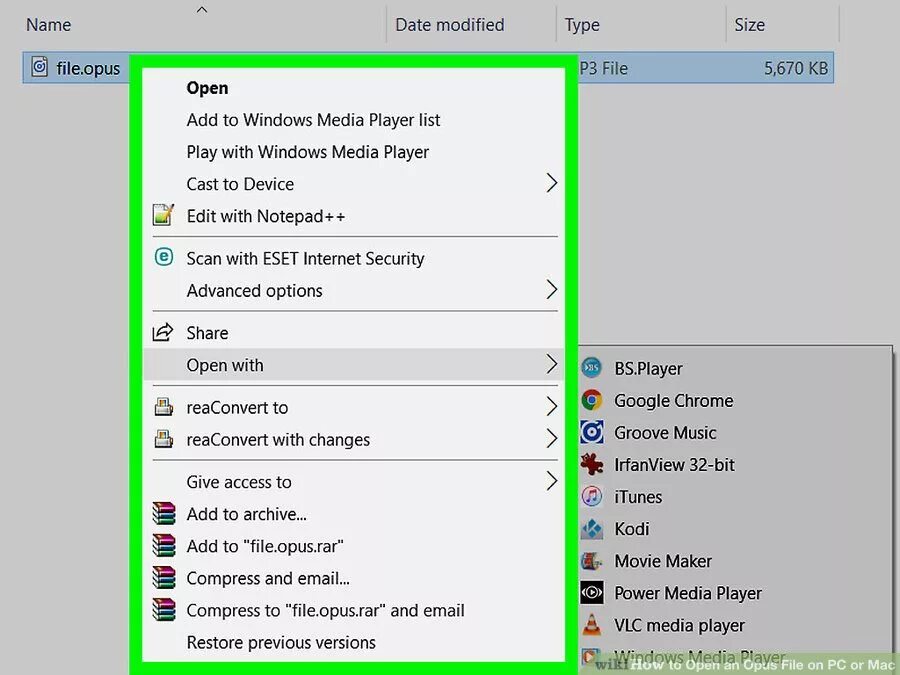Click the file.opus audio file icon
The image size is (900, 675).
pyautogui.click(x=40, y=67)
